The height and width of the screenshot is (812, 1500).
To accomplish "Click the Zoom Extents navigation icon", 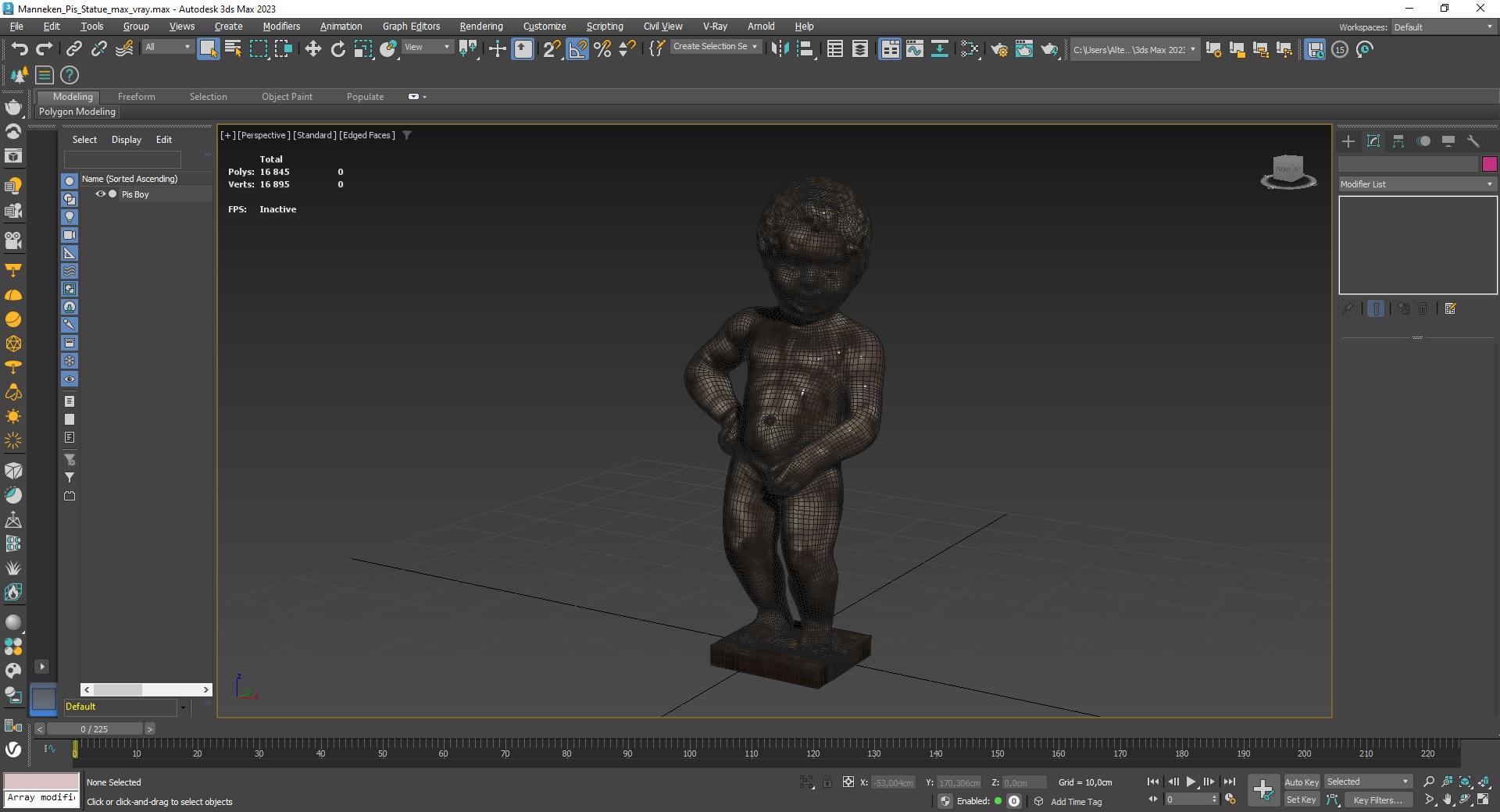I will coord(1466,782).
